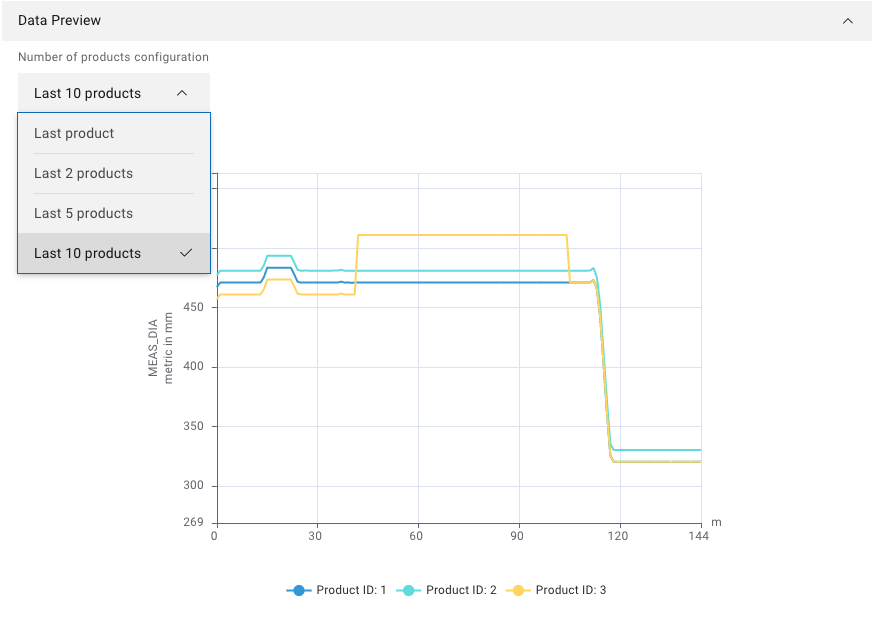Choose the 'Last 2 products' option
Viewport: 873px width, 635px height.
click(83, 173)
